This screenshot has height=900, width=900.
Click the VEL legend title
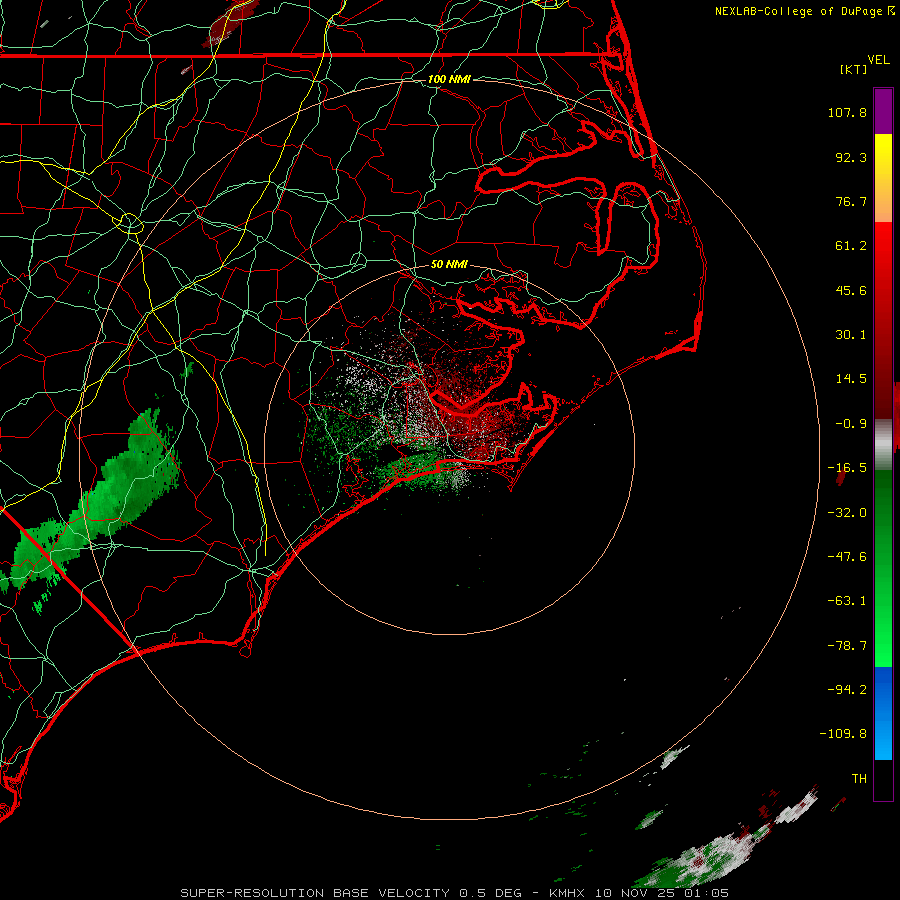click(x=878, y=60)
